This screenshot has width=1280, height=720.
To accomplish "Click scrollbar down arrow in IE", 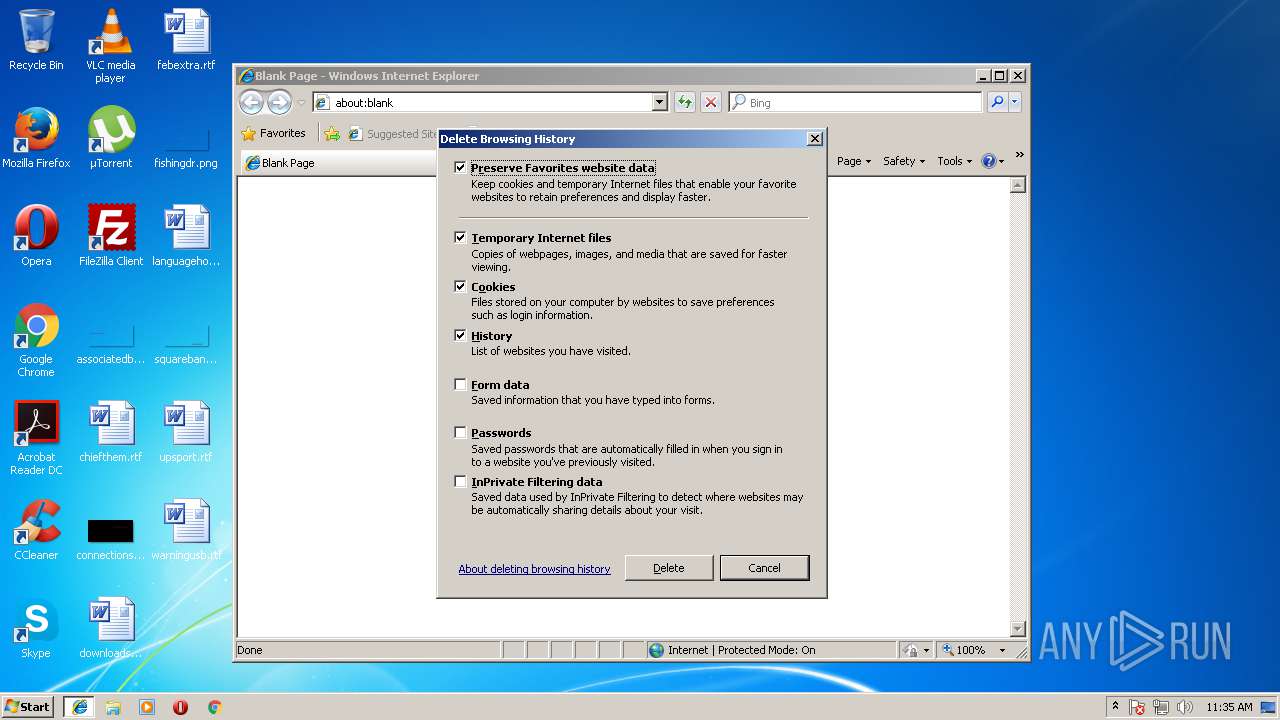I will pyautogui.click(x=1018, y=629).
